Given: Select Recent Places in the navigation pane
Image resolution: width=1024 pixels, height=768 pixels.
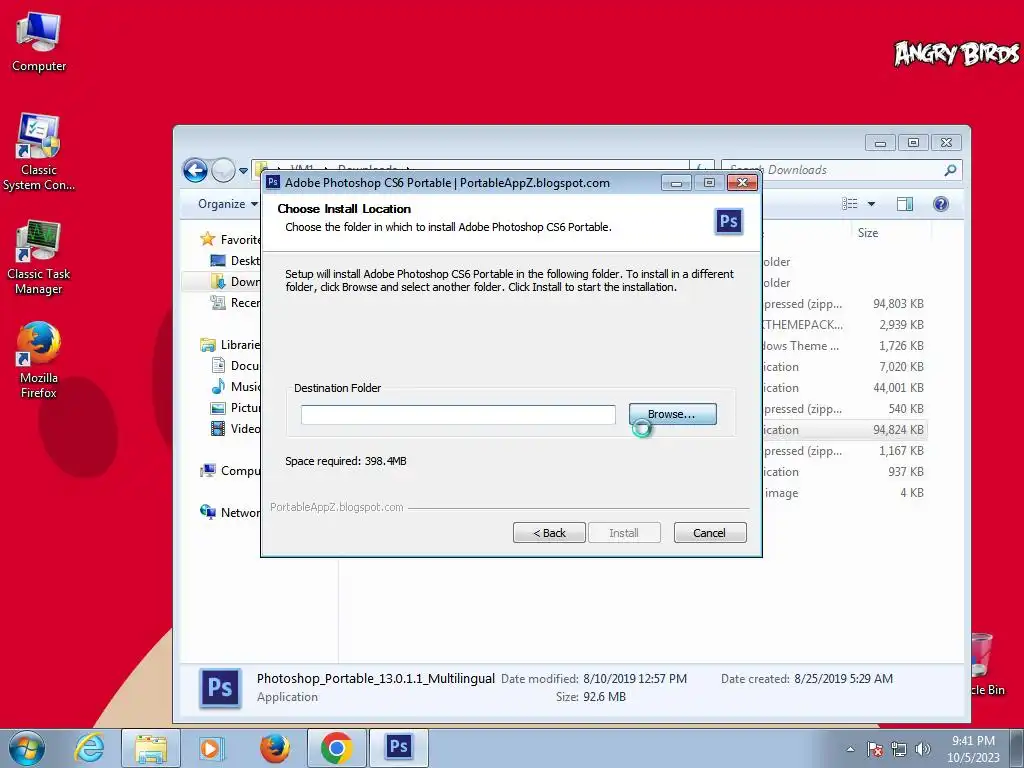Looking at the screenshot, I should pyautogui.click(x=235, y=302).
